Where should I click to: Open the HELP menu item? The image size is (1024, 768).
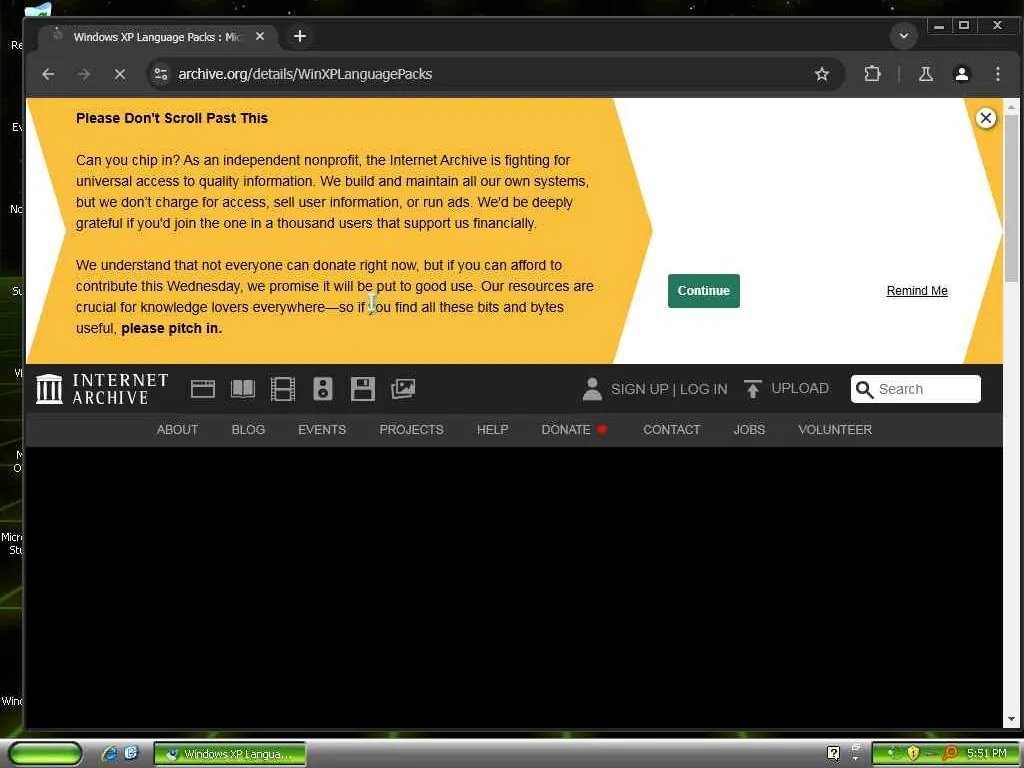(492, 430)
